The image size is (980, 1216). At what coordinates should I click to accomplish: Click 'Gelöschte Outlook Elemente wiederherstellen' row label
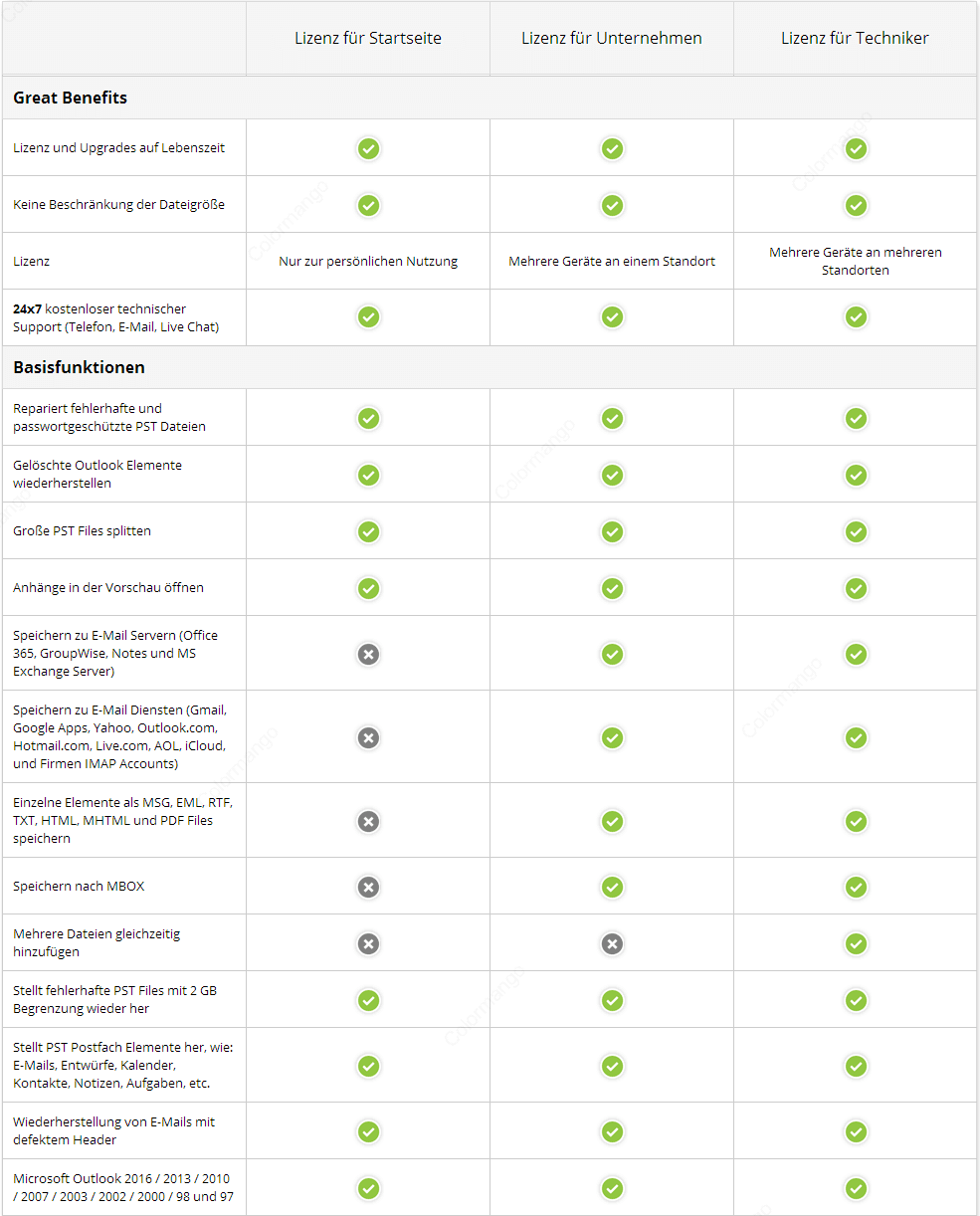98,474
